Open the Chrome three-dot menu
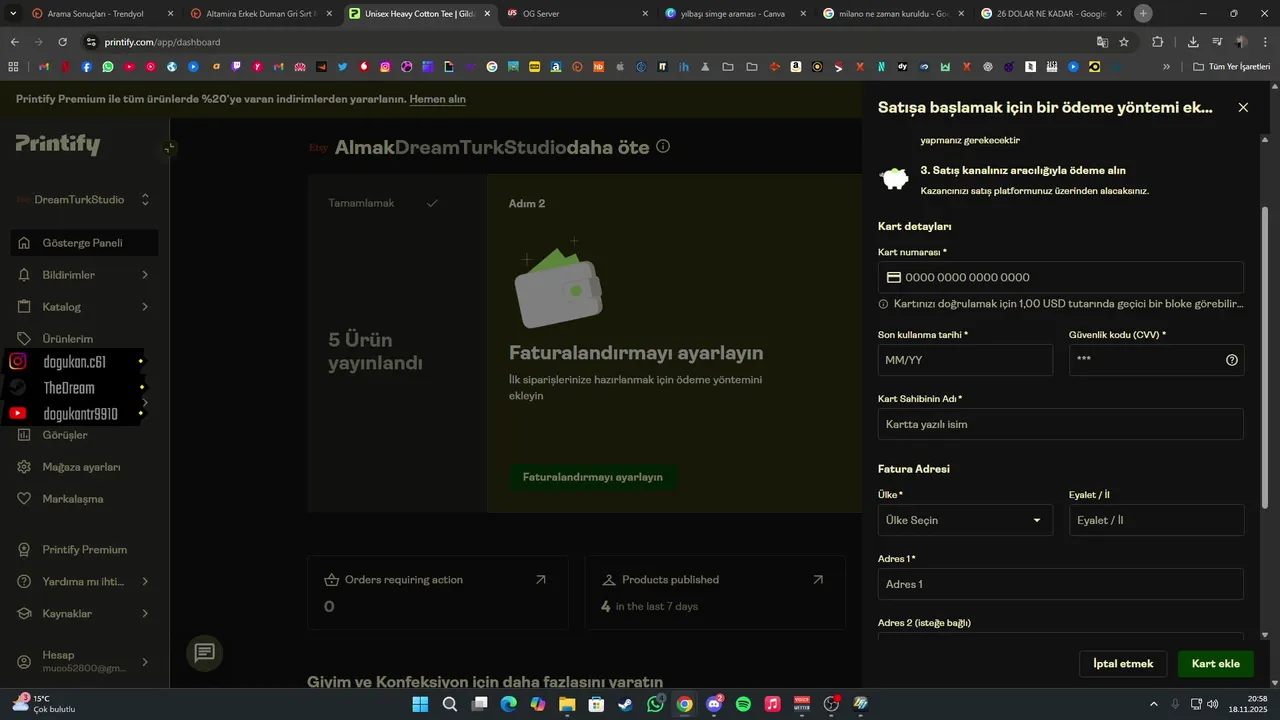This screenshot has height=720, width=1280. [1265, 42]
